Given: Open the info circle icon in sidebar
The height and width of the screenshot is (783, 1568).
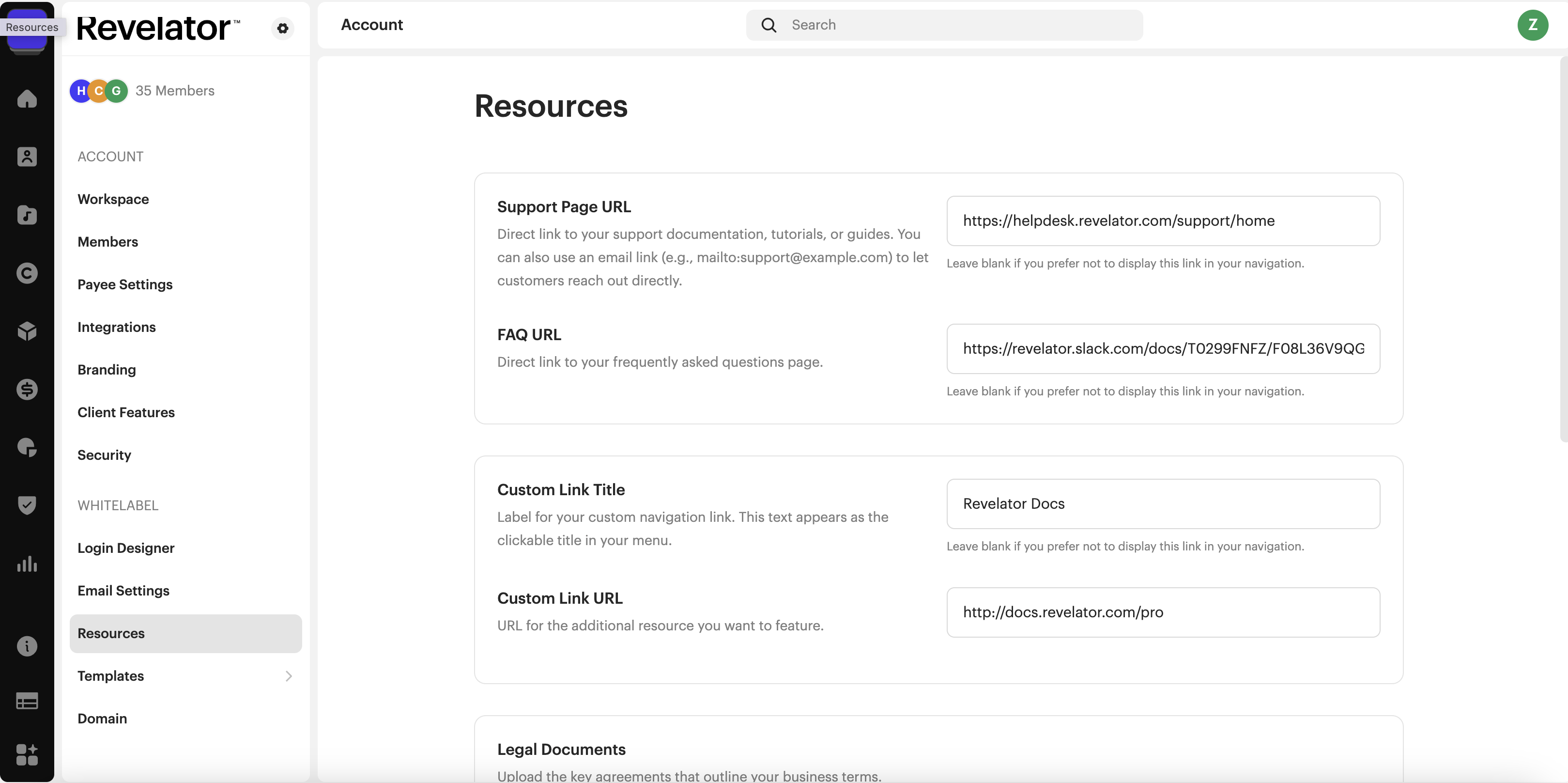Looking at the screenshot, I should pos(27,646).
